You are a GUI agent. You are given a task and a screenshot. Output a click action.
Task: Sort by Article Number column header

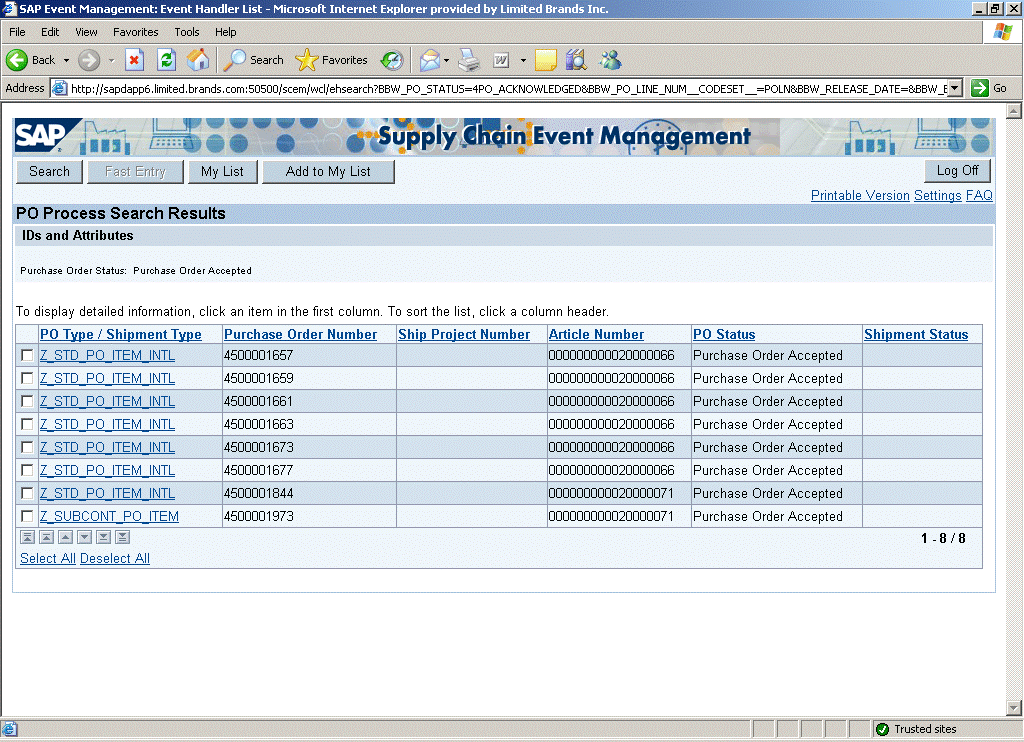point(596,334)
